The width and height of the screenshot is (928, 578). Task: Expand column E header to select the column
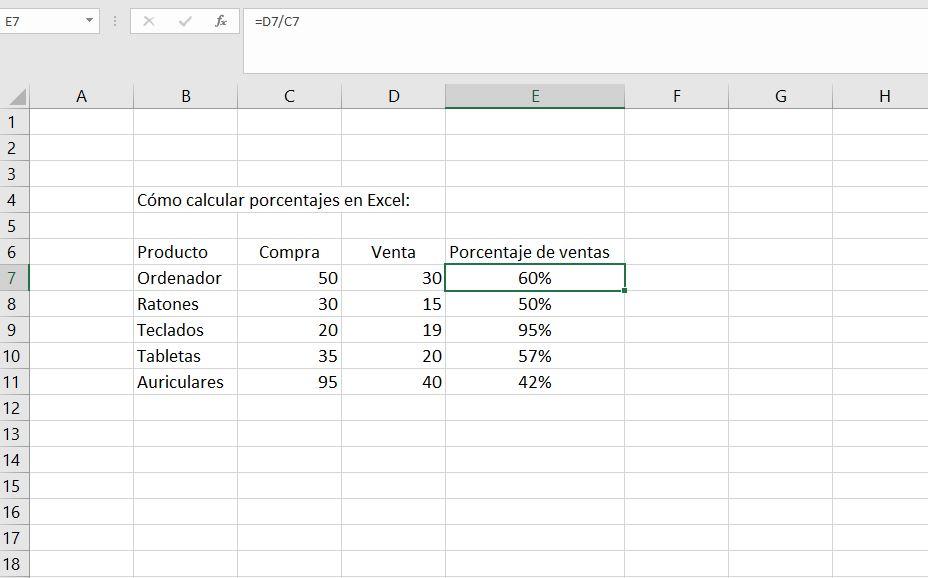(x=535, y=95)
